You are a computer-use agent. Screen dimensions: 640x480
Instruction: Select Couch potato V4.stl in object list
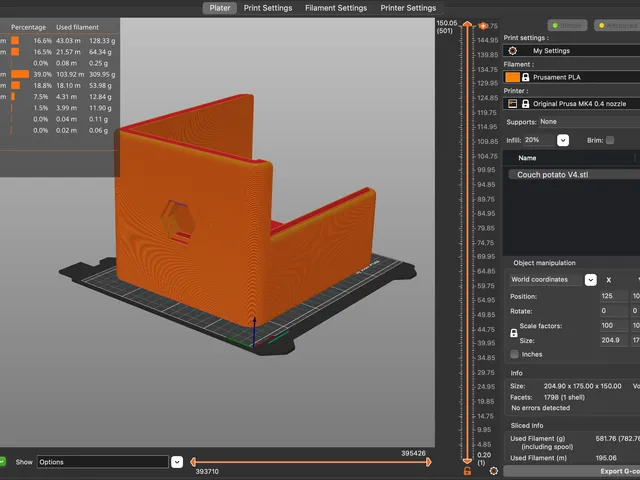tap(574, 175)
